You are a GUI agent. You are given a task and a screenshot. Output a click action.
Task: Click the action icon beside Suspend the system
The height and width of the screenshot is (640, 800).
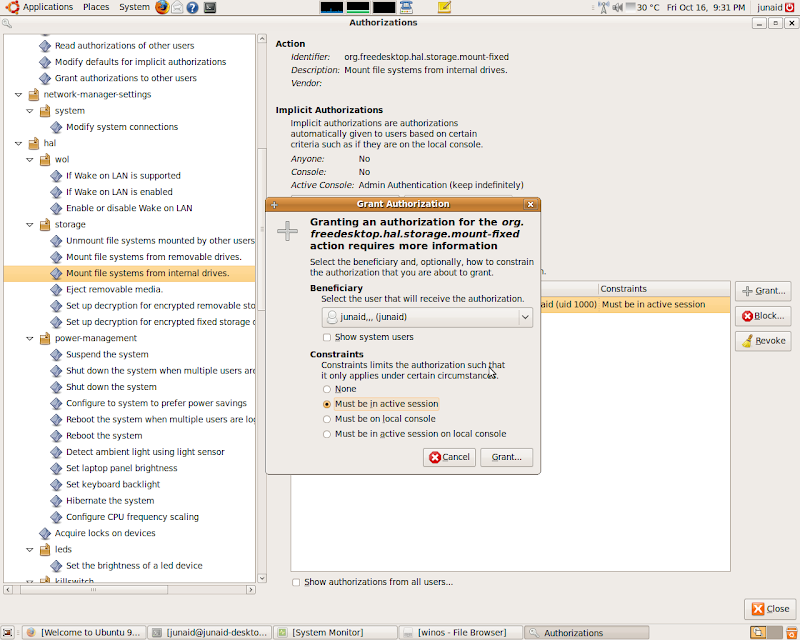pyautogui.click(x=56, y=355)
